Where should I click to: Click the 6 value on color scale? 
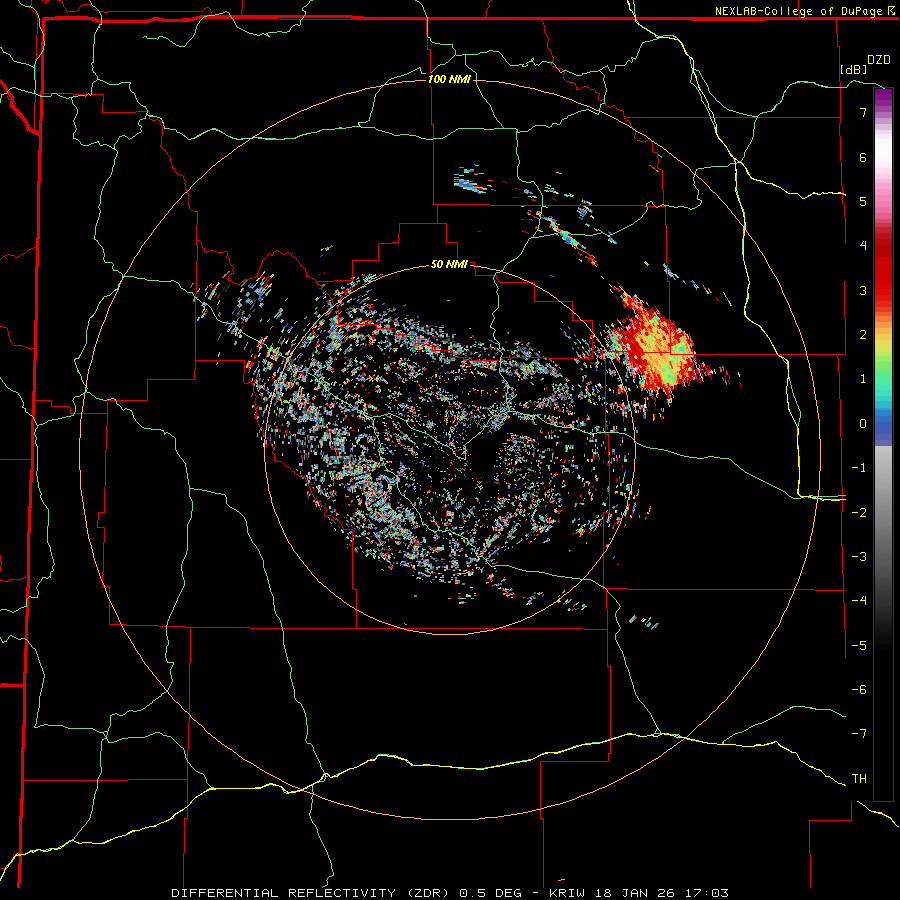[x=863, y=157]
